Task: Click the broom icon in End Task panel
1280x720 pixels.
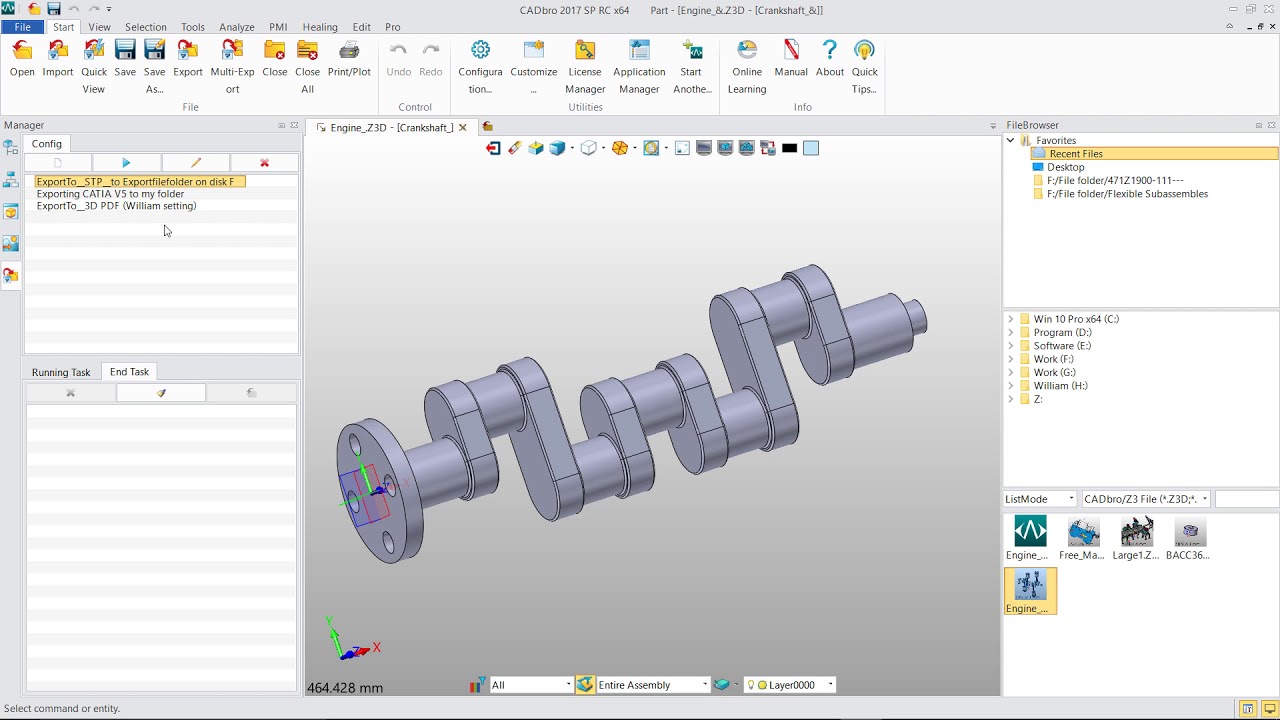Action: pyautogui.click(x=161, y=393)
